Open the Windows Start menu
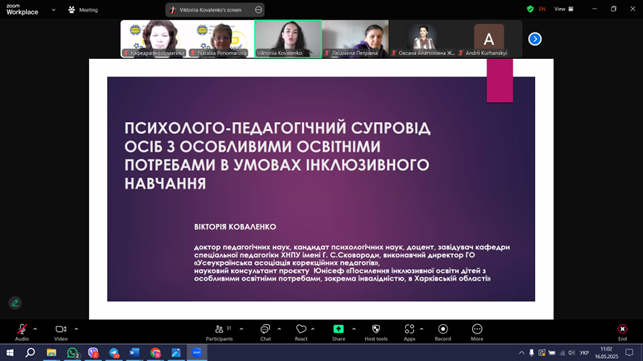Screen dimensions: 643x361 pos(10,353)
